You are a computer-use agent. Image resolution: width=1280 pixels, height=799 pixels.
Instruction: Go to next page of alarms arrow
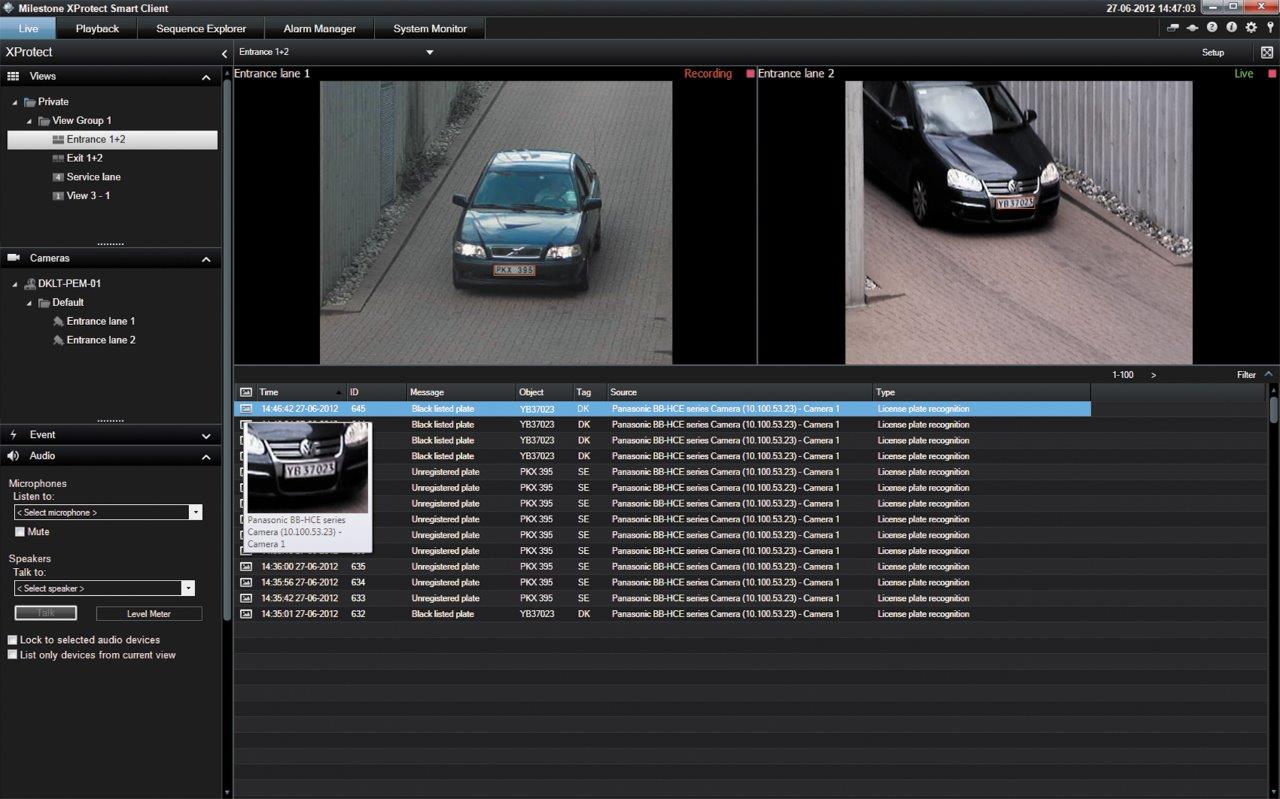(x=1153, y=375)
